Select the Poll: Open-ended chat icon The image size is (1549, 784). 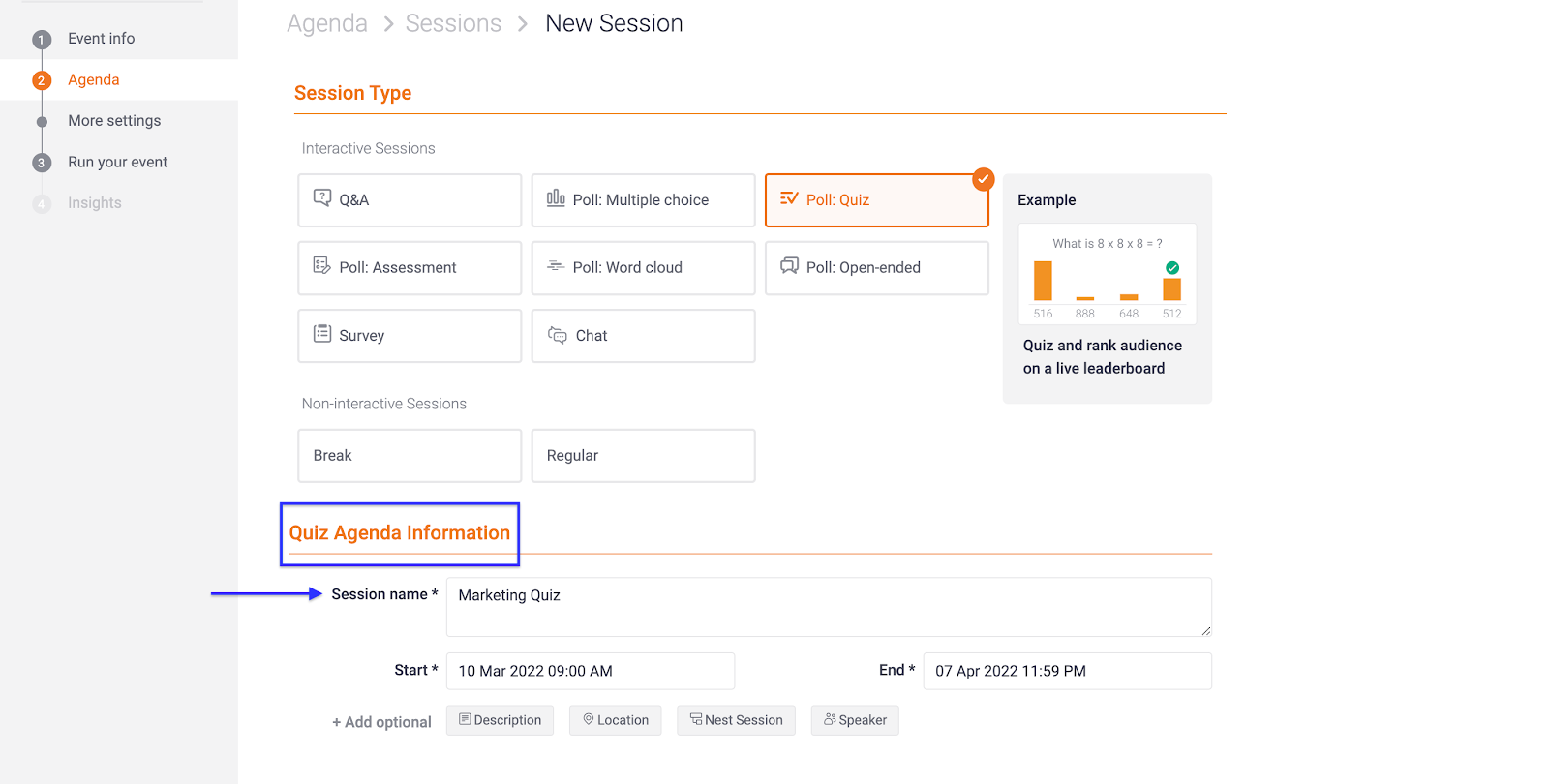click(790, 266)
